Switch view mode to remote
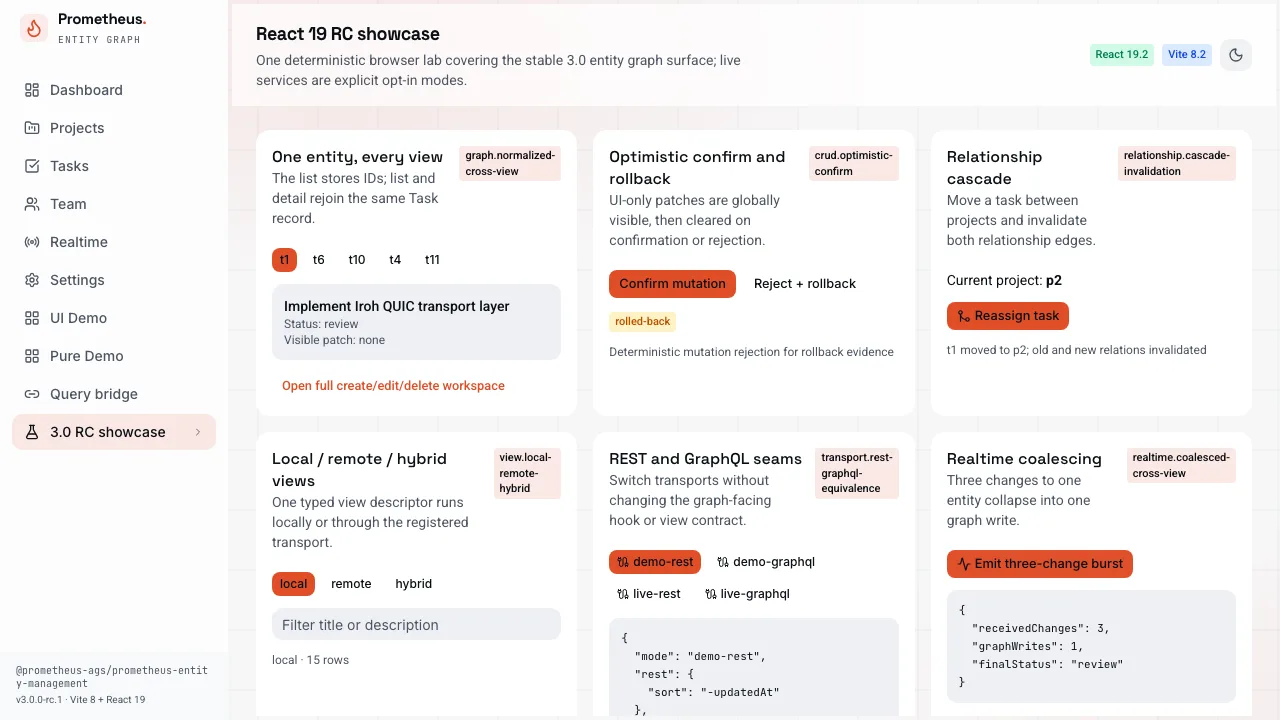Screen dimensions: 1280x720 351,584
